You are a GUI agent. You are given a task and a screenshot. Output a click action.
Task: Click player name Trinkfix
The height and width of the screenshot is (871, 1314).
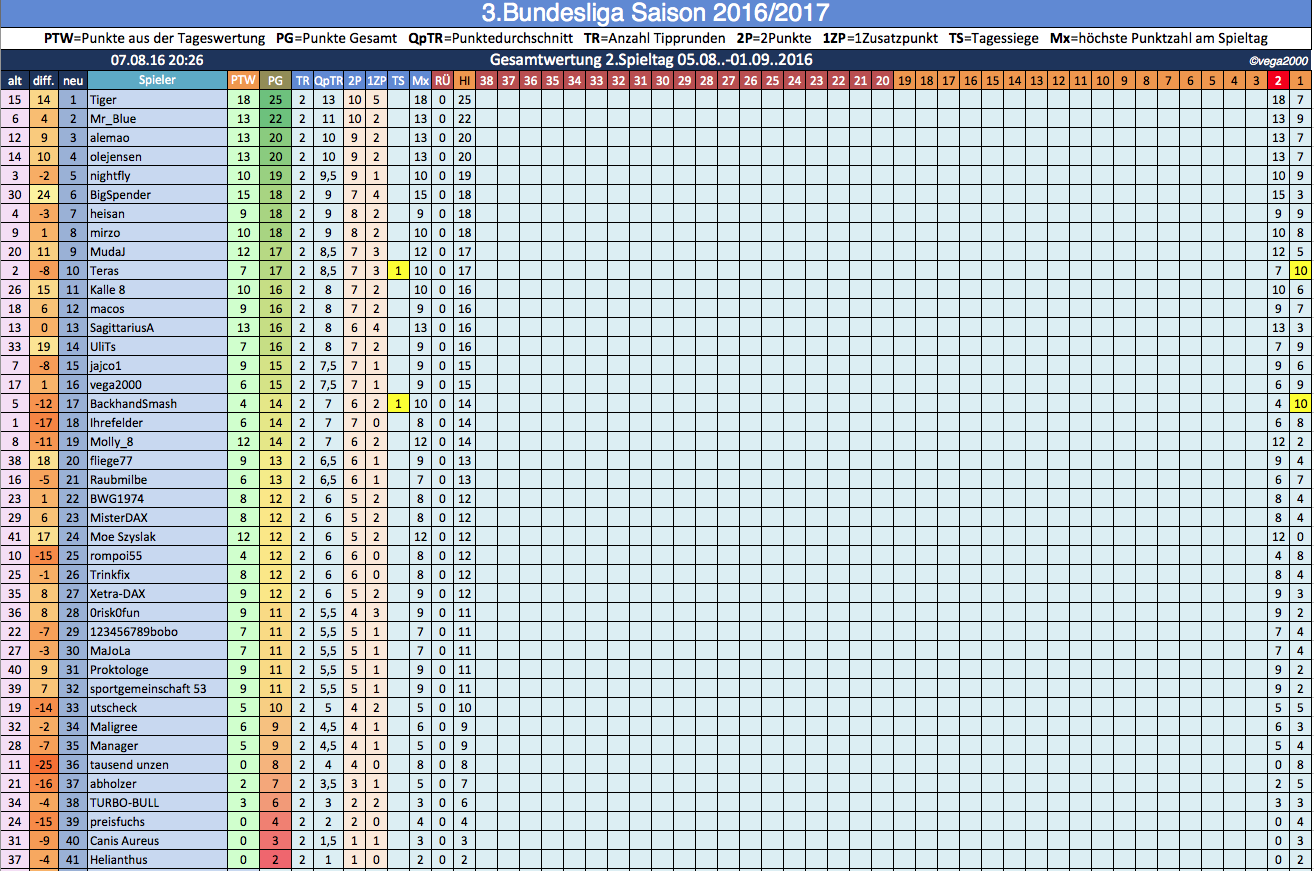tap(110, 575)
